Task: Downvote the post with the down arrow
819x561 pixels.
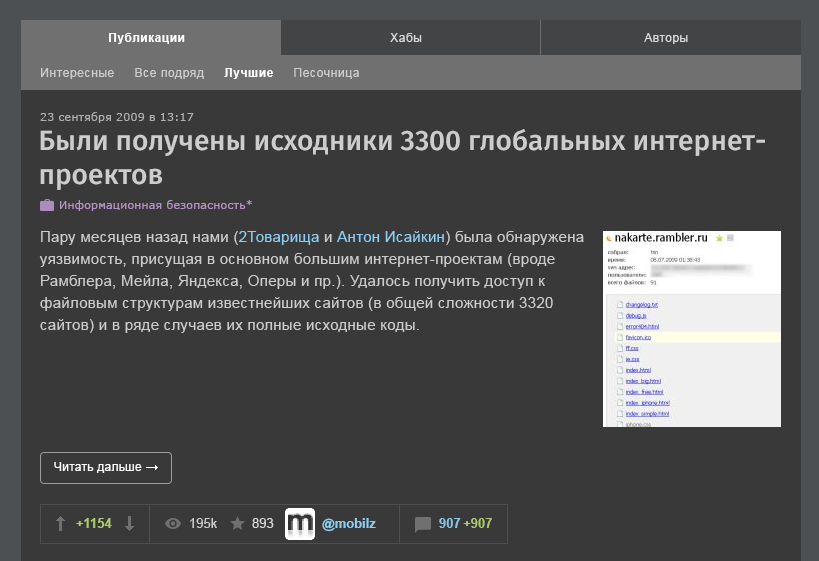Action: click(x=130, y=523)
